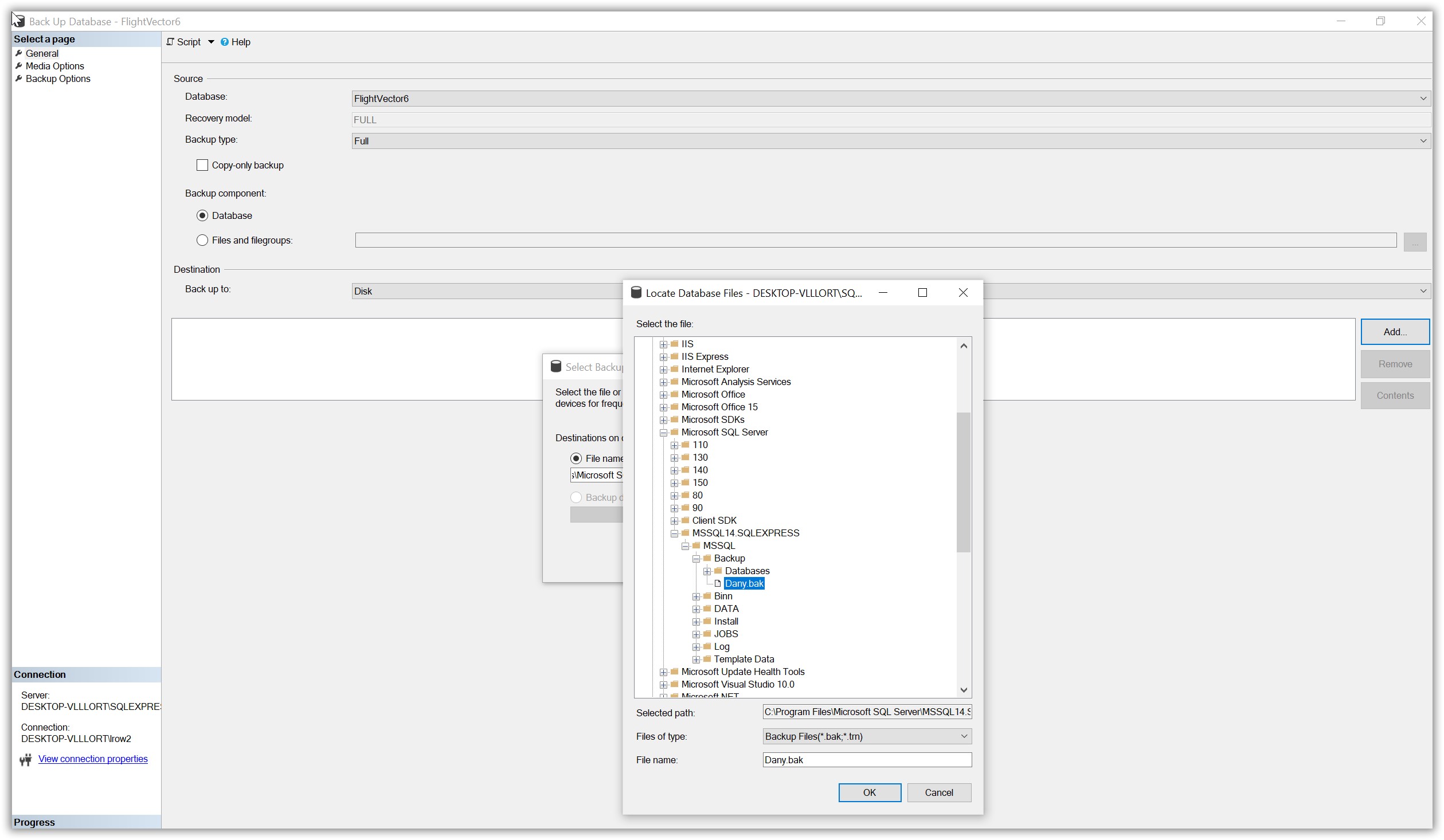This screenshot has width=1444, height=840.
Task: Select the Database radio button
Action: [x=202, y=215]
